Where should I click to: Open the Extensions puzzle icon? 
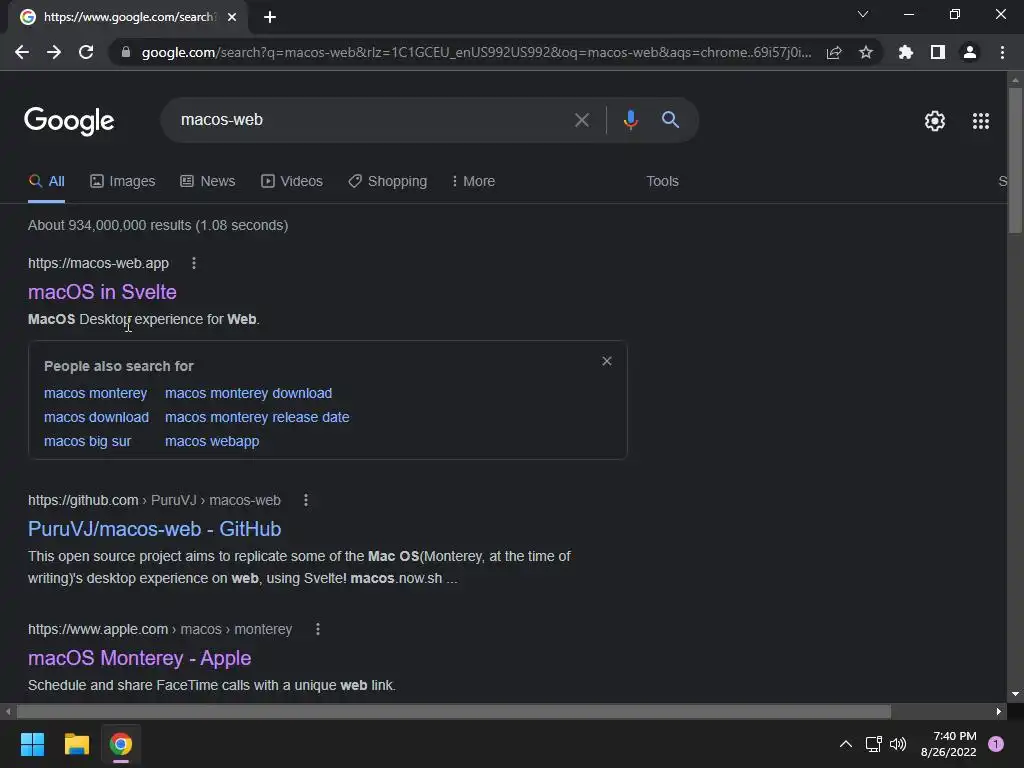(x=906, y=52)
